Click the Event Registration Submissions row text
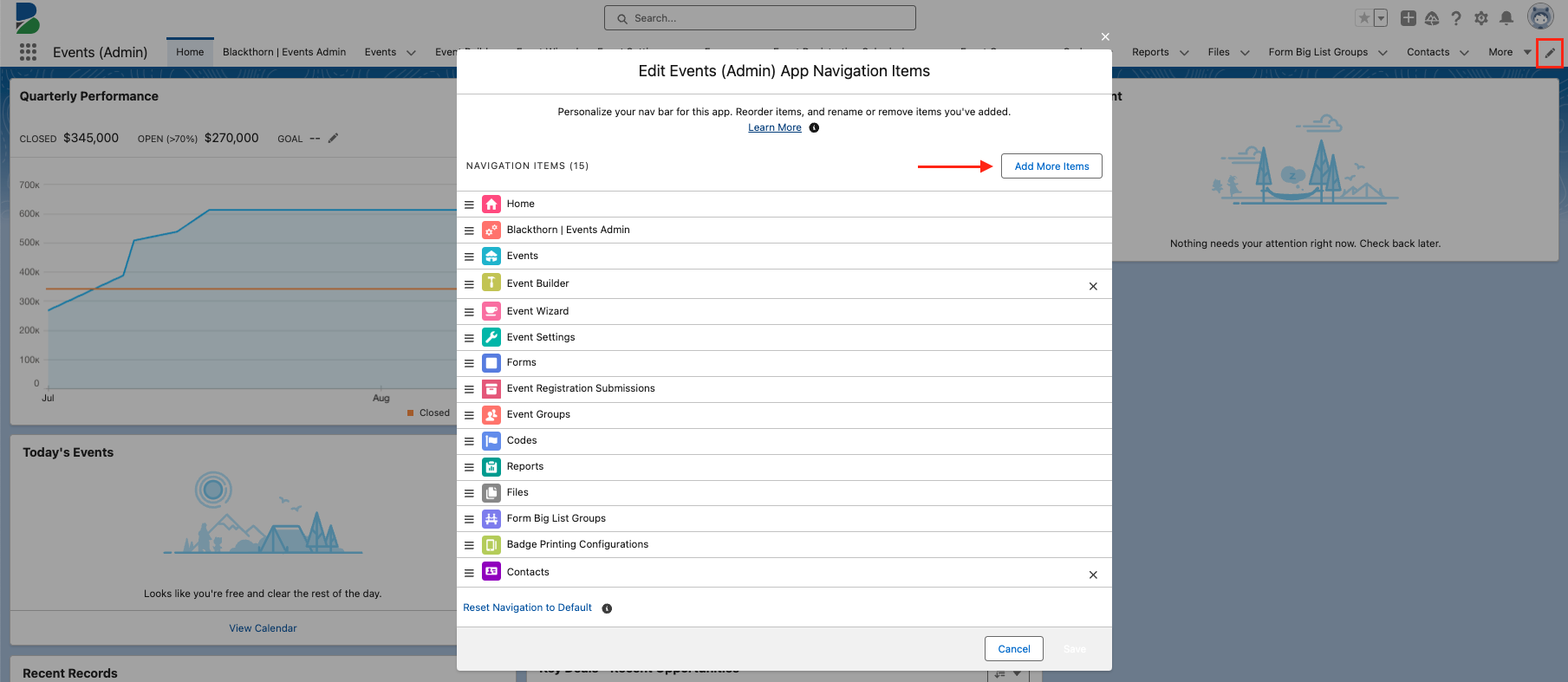1568x682 pixels. [x=581, y=388]
